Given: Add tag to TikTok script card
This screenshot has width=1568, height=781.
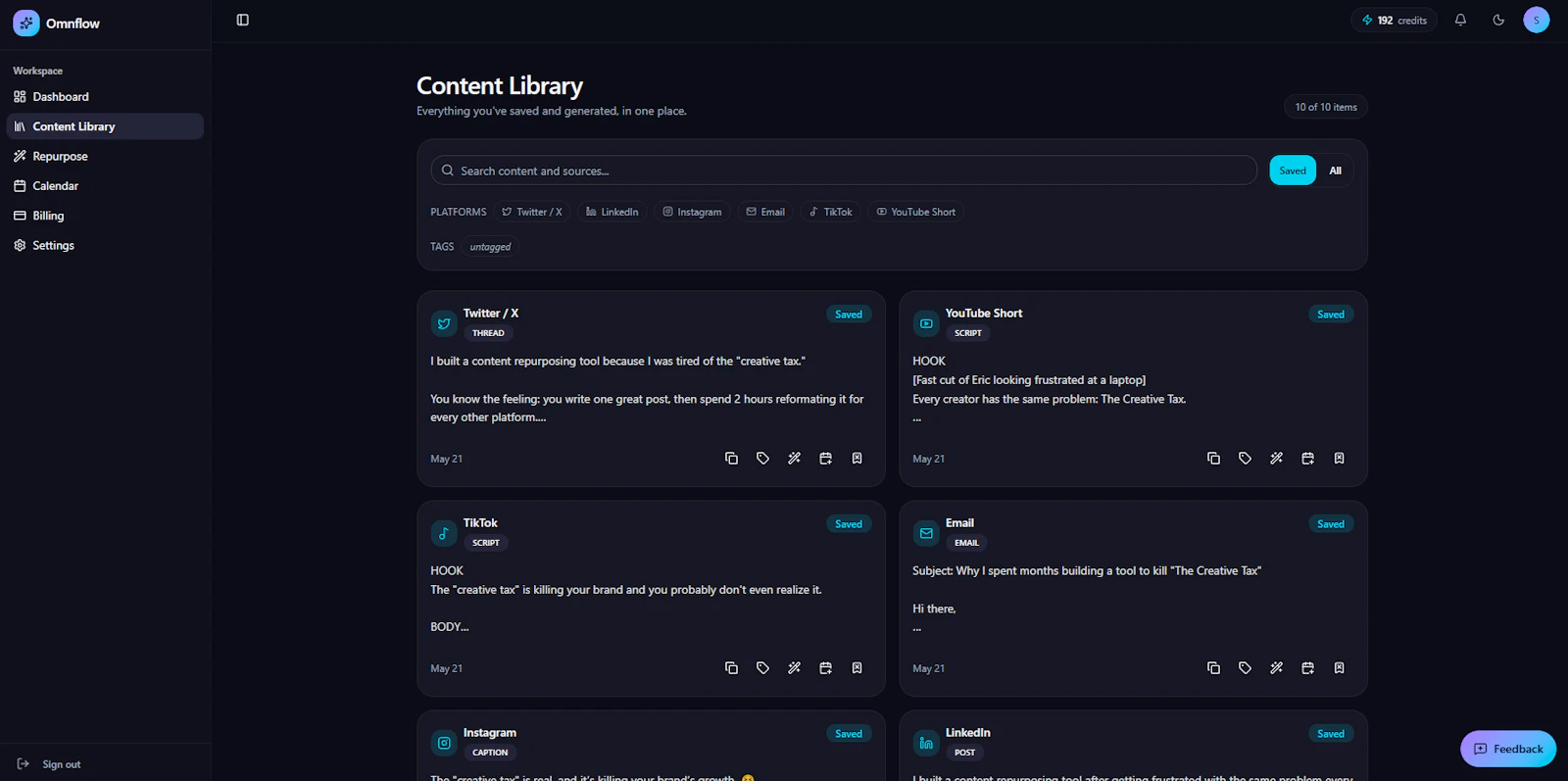Looking at the screenshot, I should [762, 668].
